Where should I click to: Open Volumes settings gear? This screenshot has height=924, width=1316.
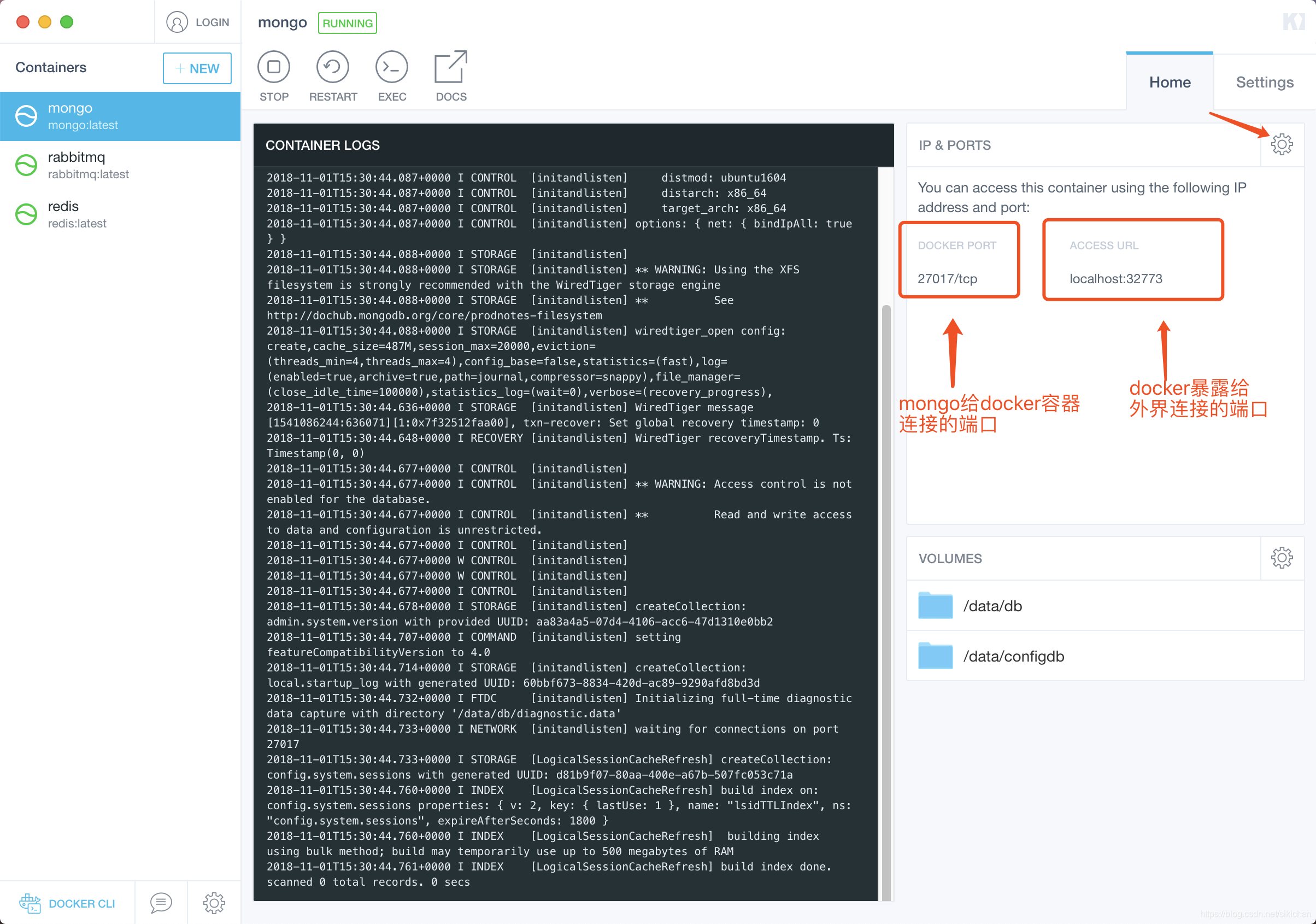tap(1282, 558)
